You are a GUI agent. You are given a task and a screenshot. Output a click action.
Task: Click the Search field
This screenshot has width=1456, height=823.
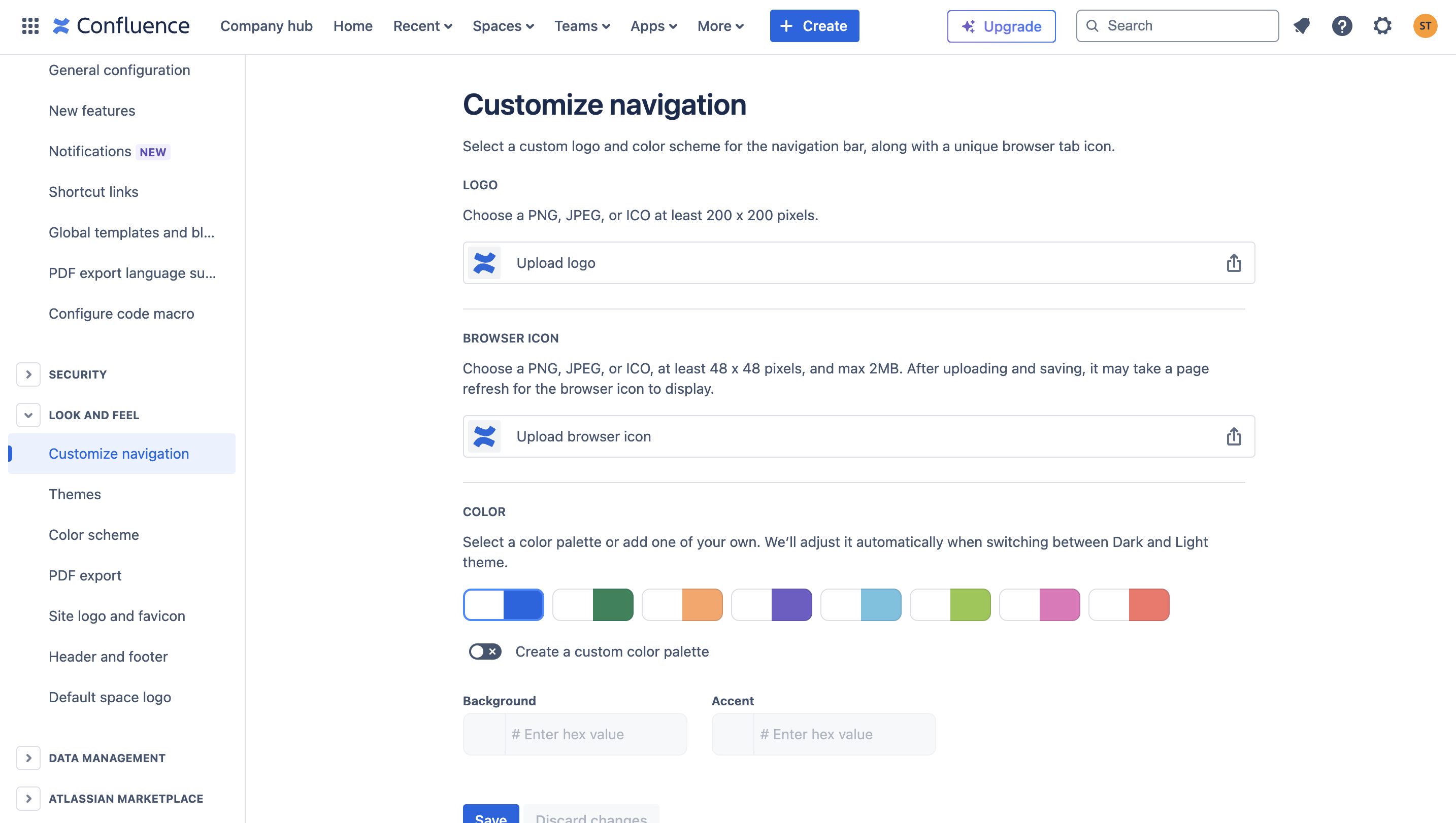(1177, 26)
